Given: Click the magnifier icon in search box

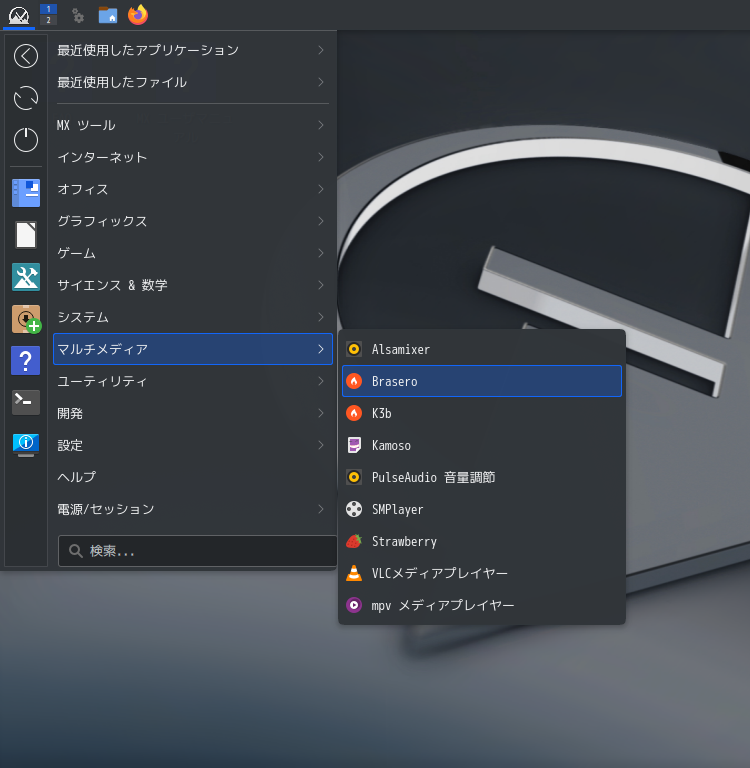Looking at the screenshot, I should point(75,551).
